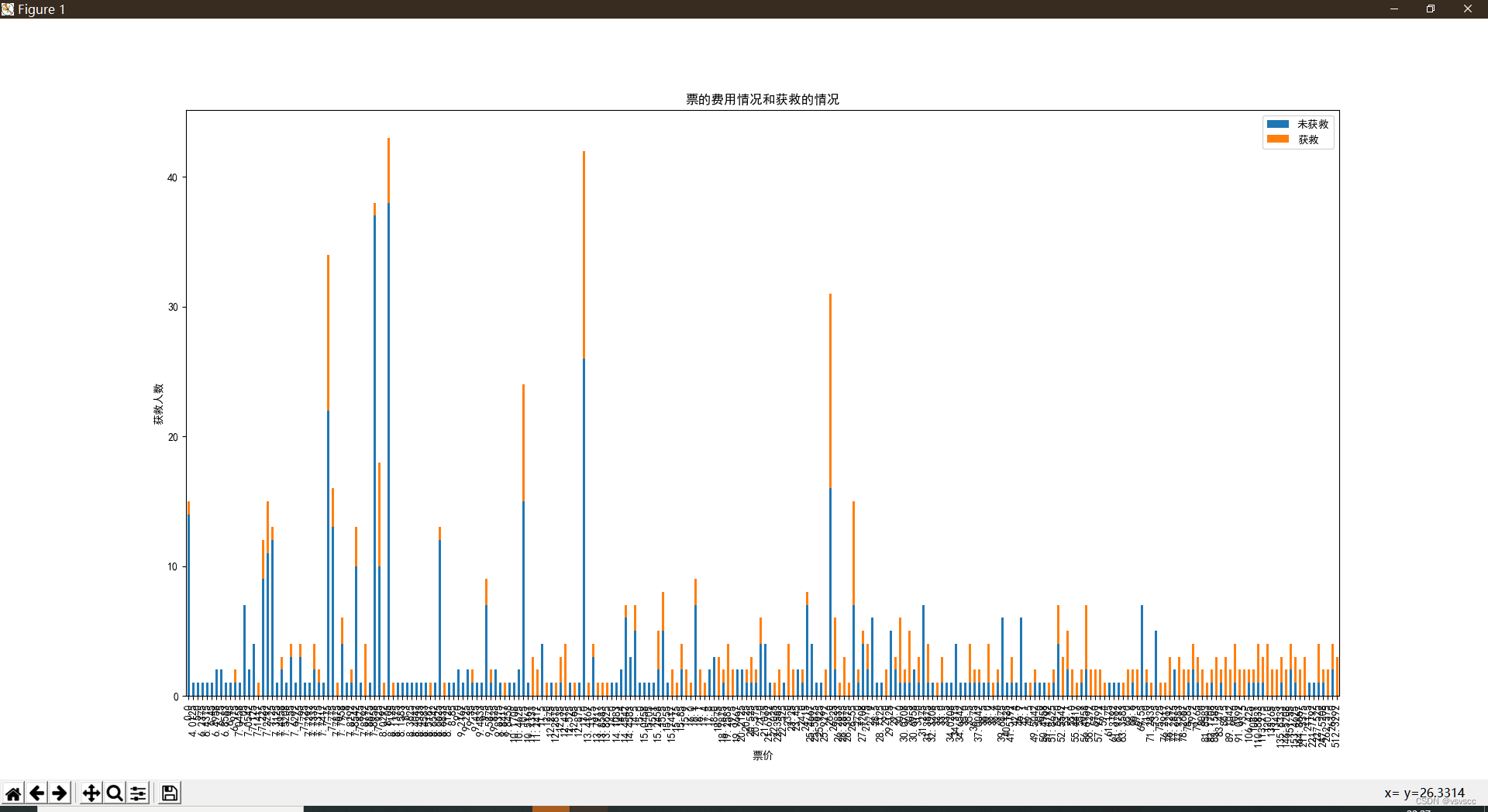Image resolution: width=1488 pixels, height=812 pixels.
Task: Click the y-axis tick label 20
Action: tap(172, 437)
